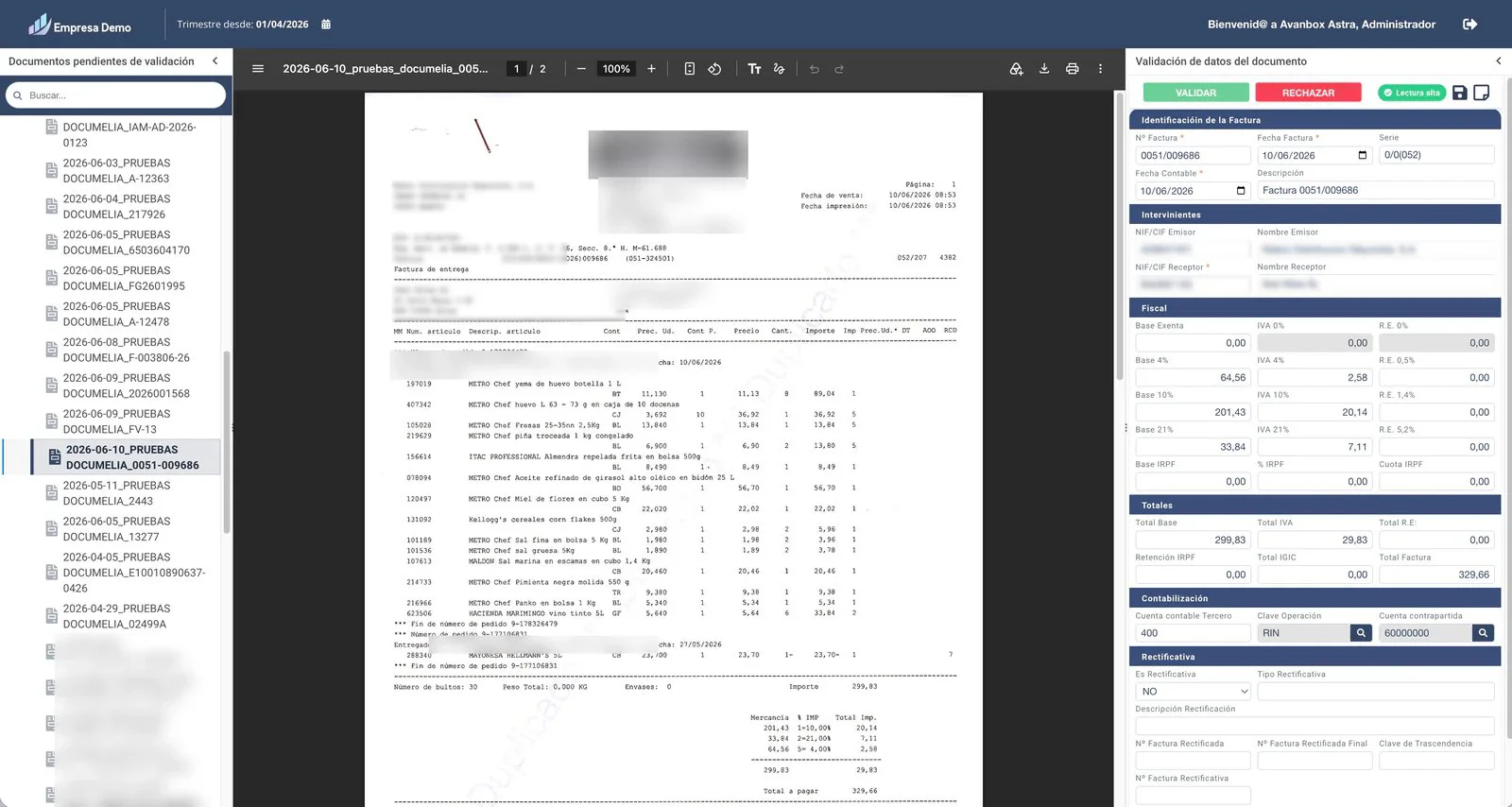
Task: Click the redo annotation icon
Action: 838,69
